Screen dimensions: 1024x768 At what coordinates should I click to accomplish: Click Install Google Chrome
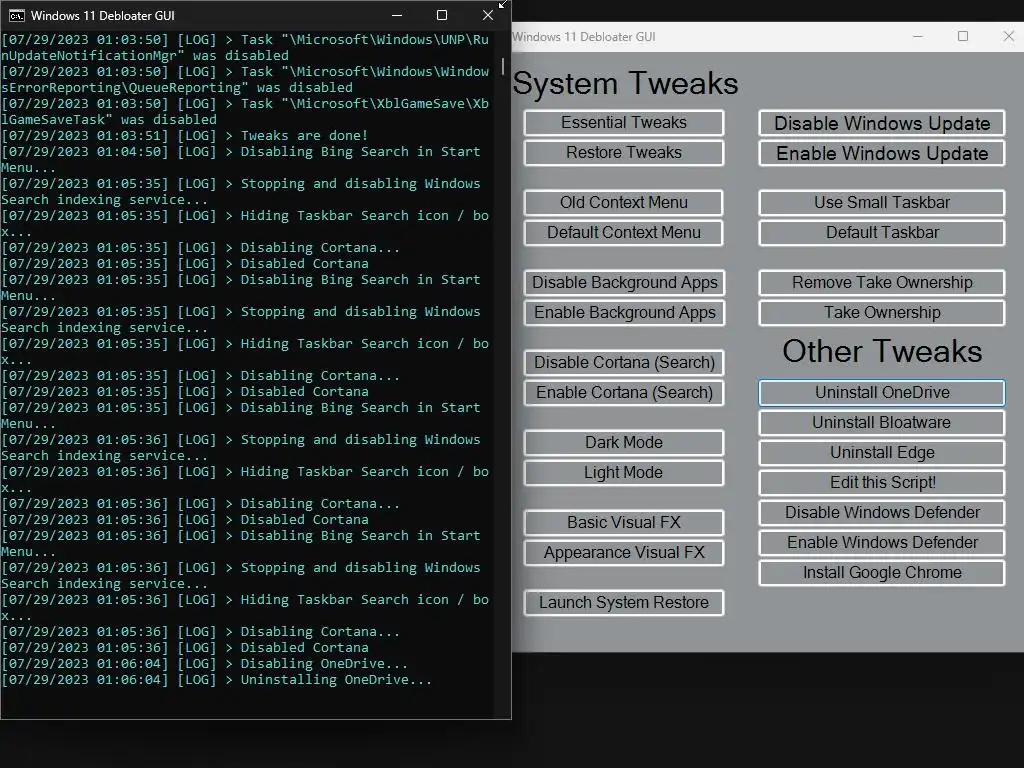click(882, 573)
